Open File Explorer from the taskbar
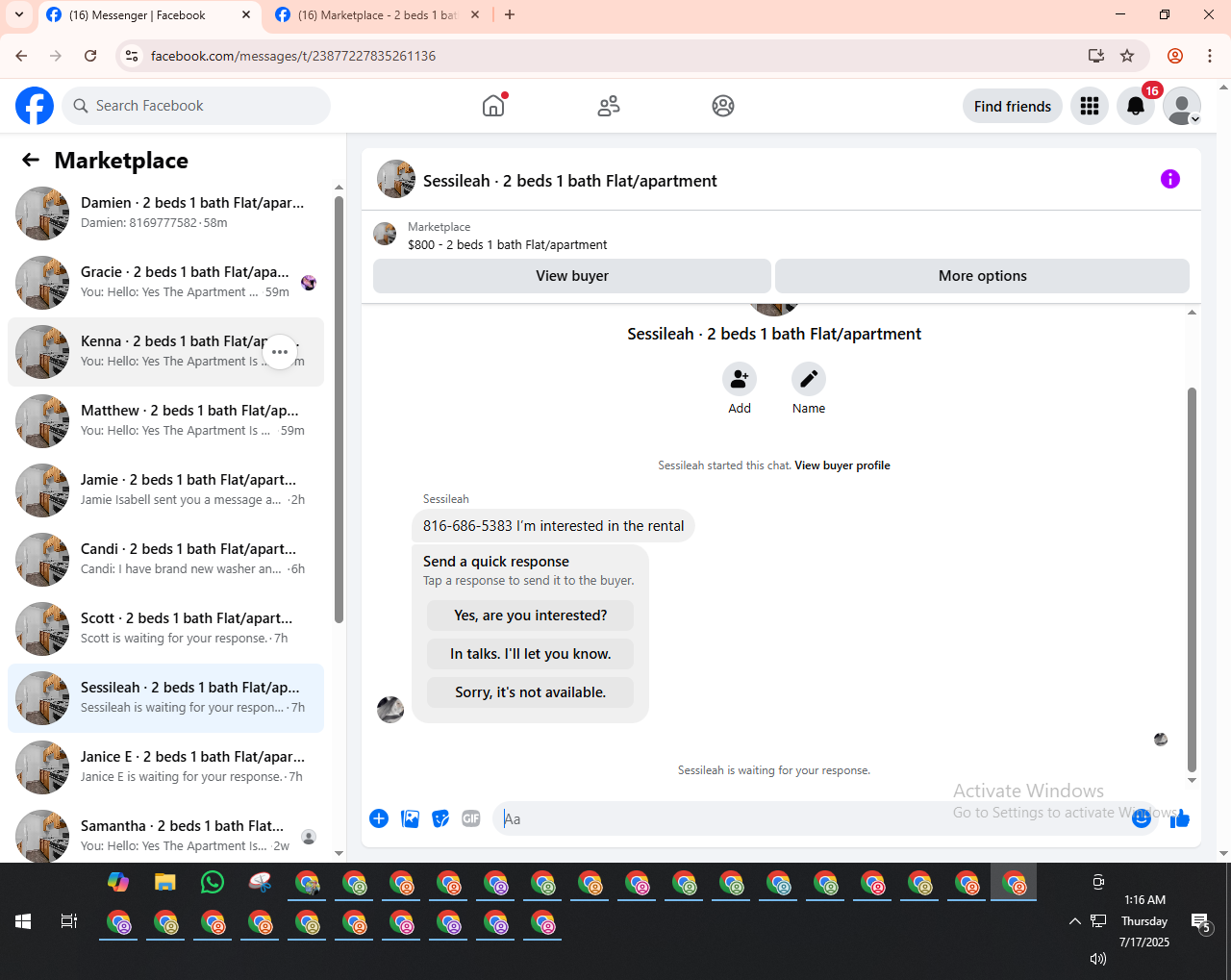Viewport: 1231px width, 980px height. coord(165,882)
